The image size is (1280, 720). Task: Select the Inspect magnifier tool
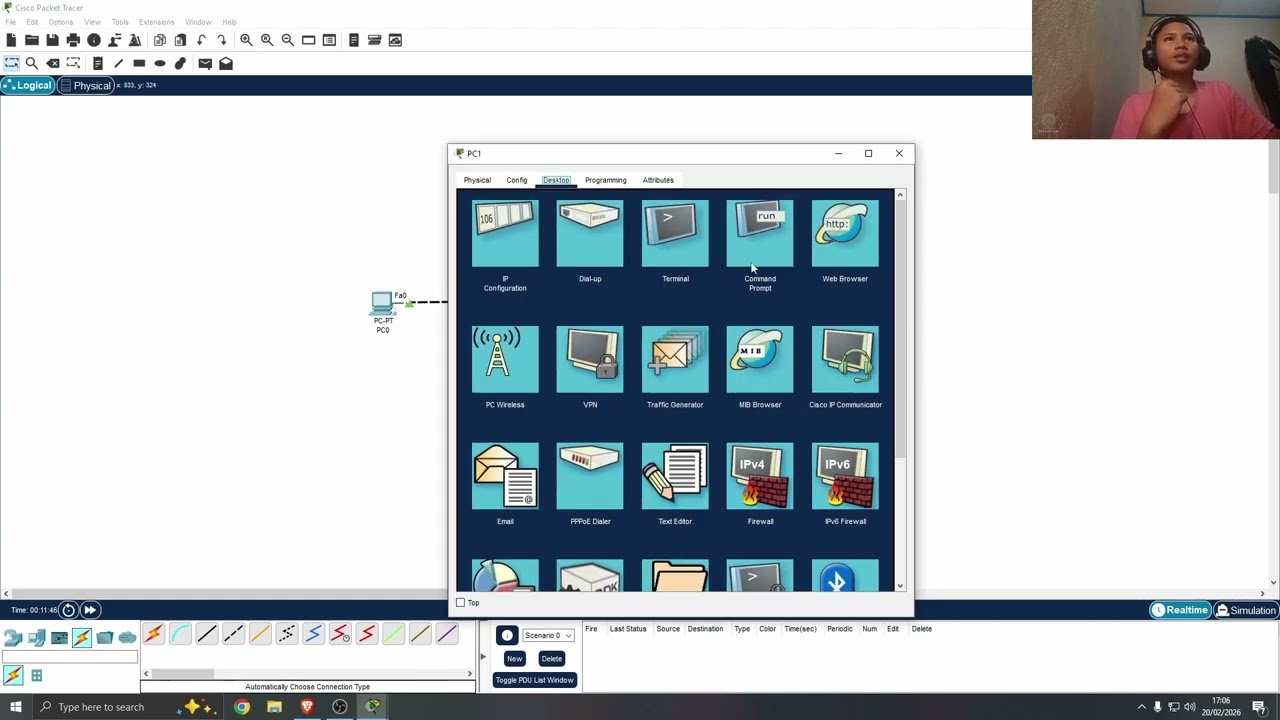pos(32,63)
